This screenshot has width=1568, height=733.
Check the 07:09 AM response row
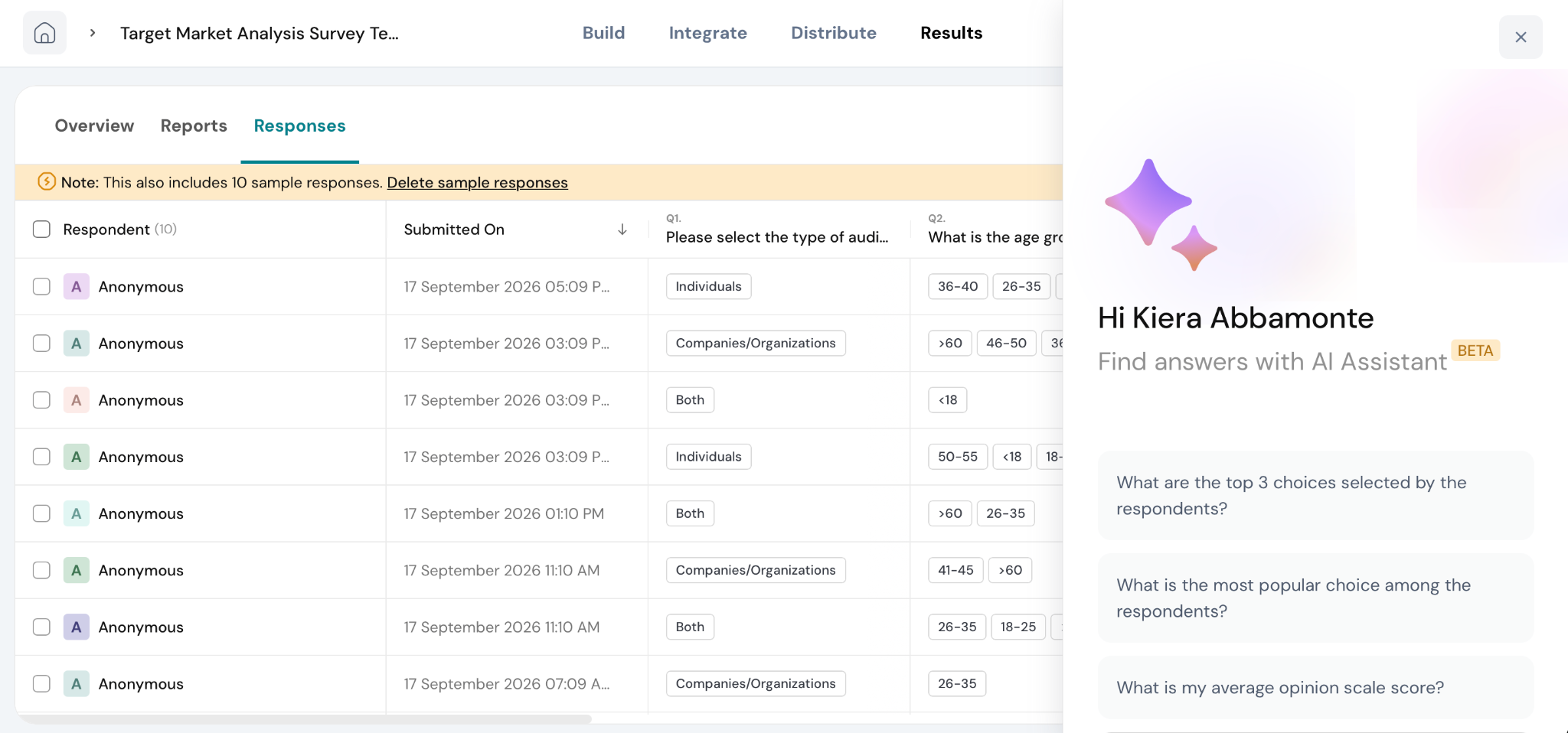(x=41, y=683)
